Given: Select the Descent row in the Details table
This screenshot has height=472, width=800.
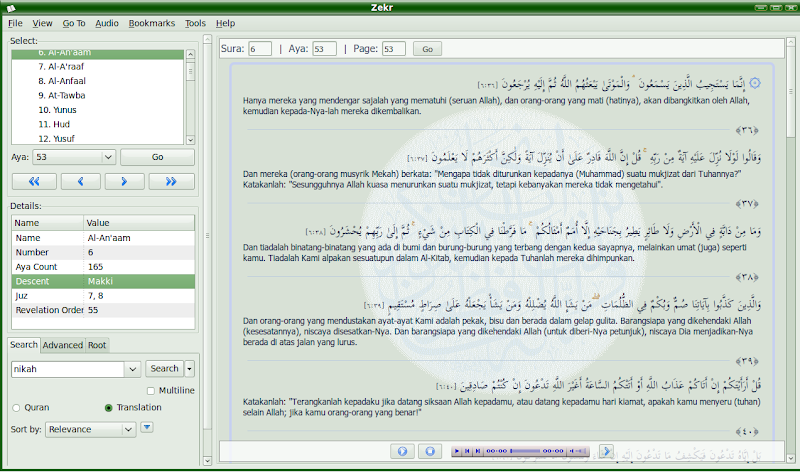Looking at the screenshot, I should point(103,281).
